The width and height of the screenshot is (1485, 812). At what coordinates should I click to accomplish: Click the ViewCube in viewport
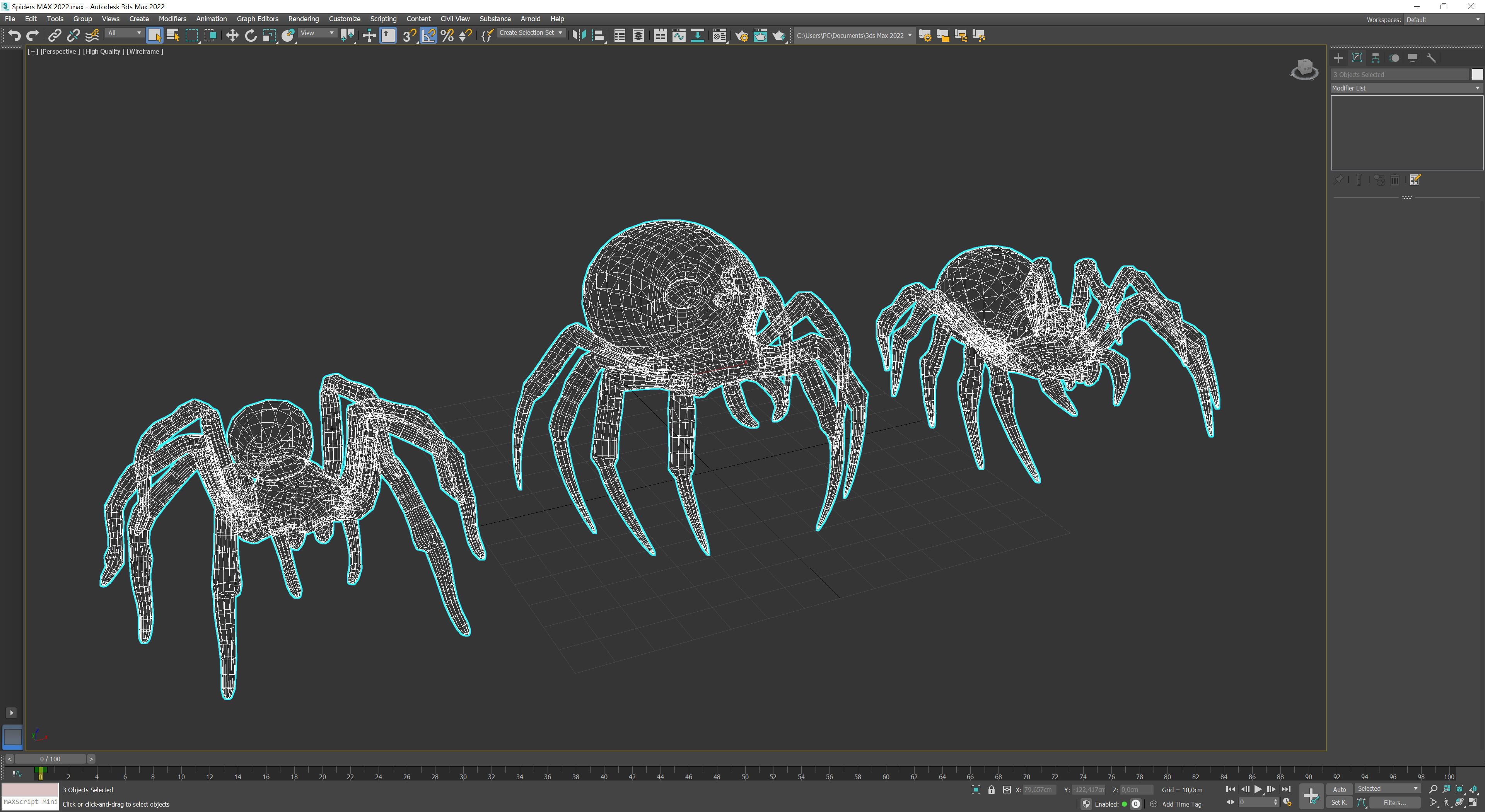coord(1304,69)
